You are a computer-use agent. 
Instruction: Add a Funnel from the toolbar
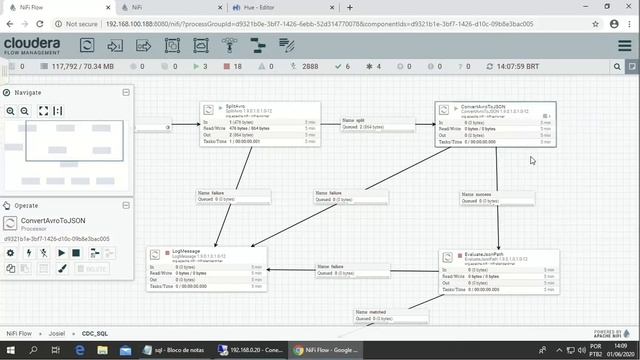pos(229,45)
